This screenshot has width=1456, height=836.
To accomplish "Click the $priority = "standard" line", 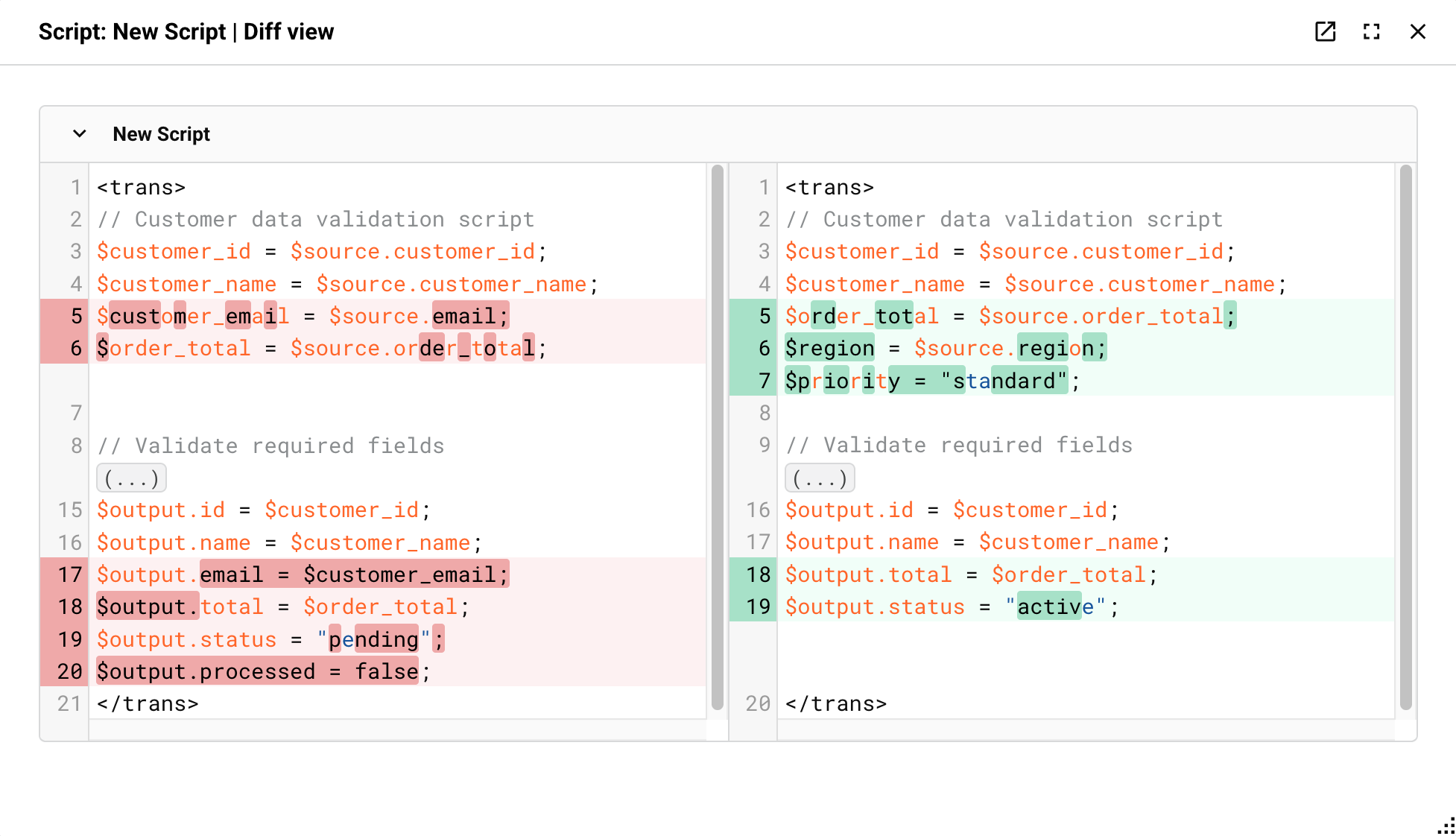I will (x=933, y=381).
